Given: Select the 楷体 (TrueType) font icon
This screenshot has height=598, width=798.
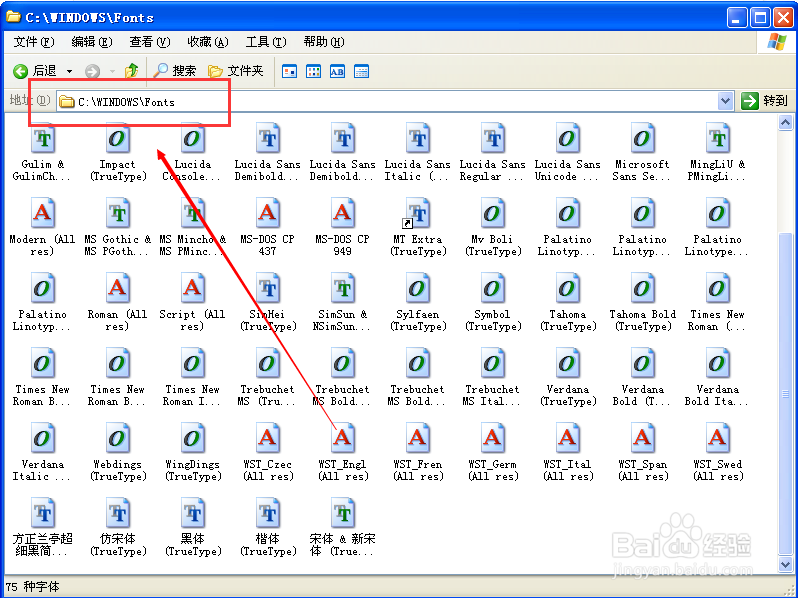Looking at the screenshot, I should 268,512.
